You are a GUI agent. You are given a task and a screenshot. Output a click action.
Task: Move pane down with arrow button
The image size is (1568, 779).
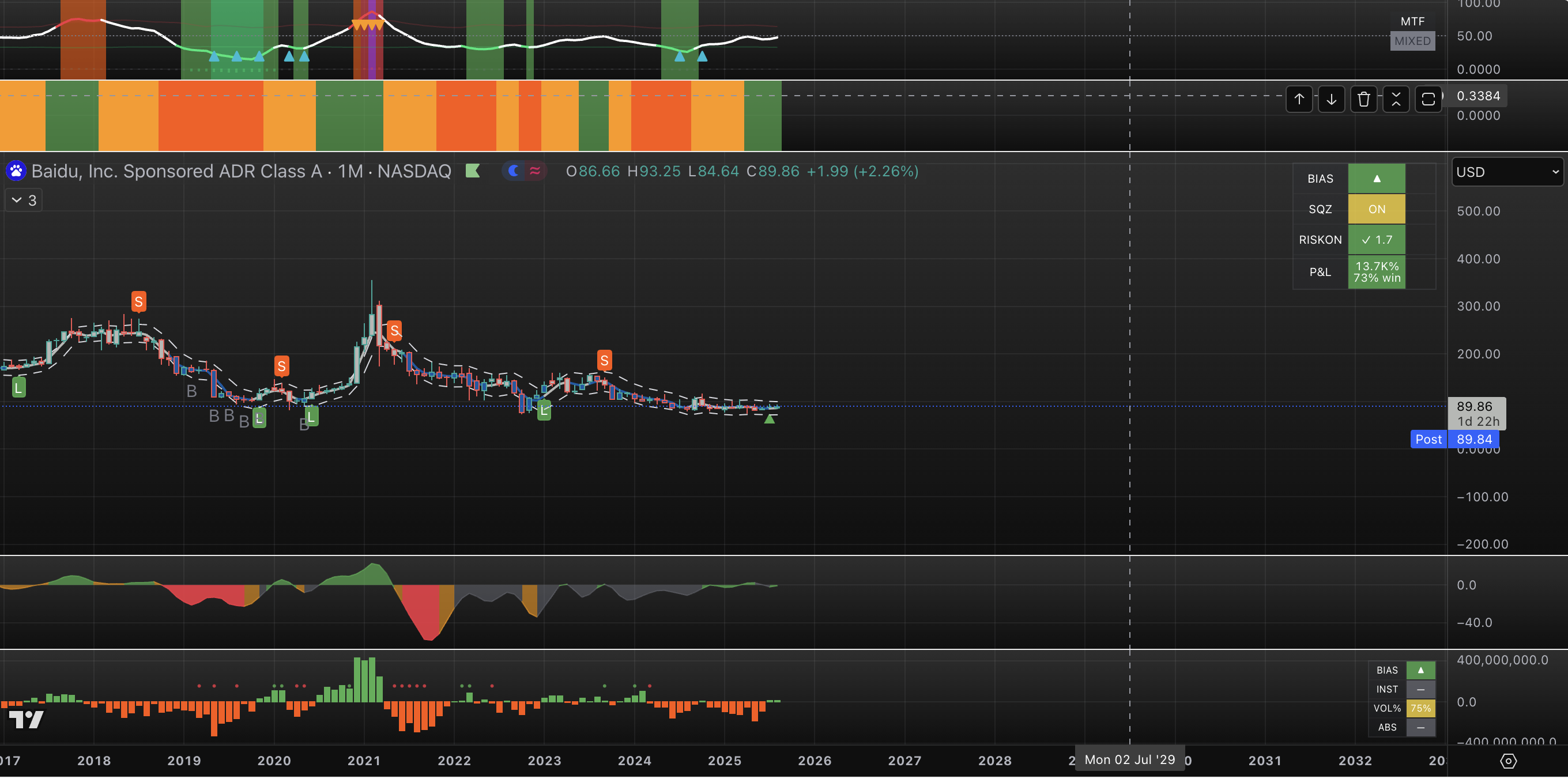click(1331, 99)
